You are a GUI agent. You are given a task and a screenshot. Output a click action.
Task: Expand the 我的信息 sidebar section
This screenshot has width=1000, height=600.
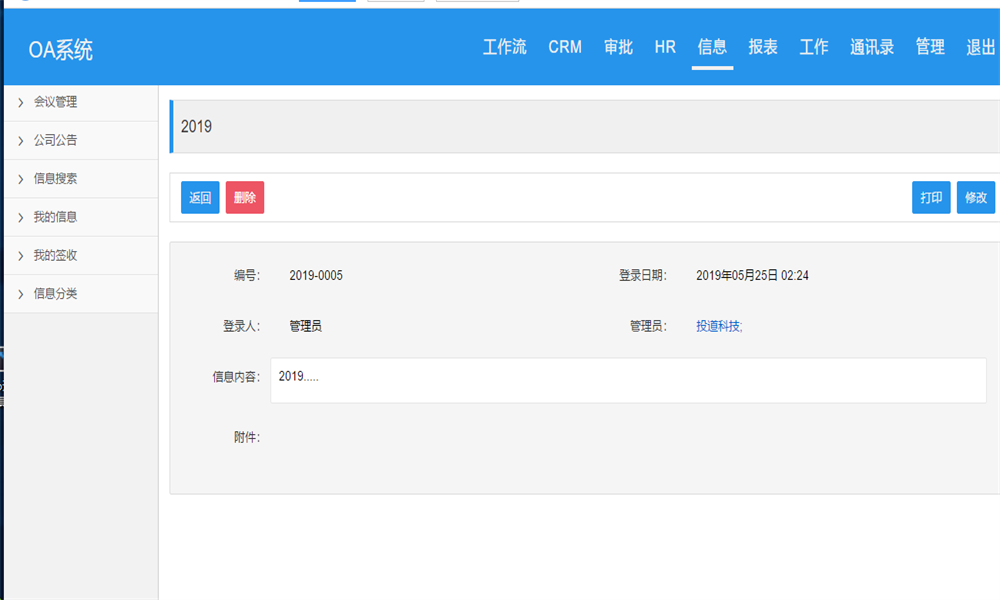tap(55, 217)
